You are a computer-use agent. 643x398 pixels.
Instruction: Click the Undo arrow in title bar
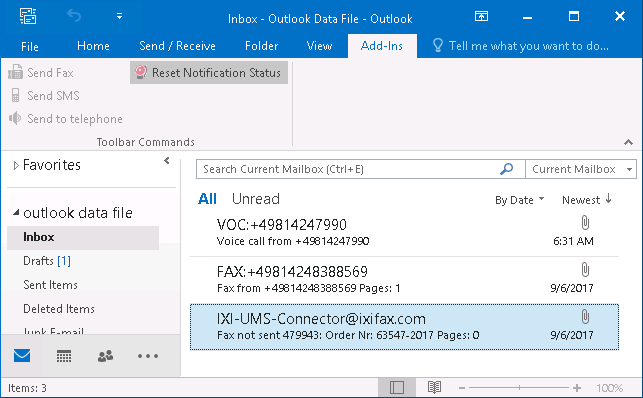point(74,16)
